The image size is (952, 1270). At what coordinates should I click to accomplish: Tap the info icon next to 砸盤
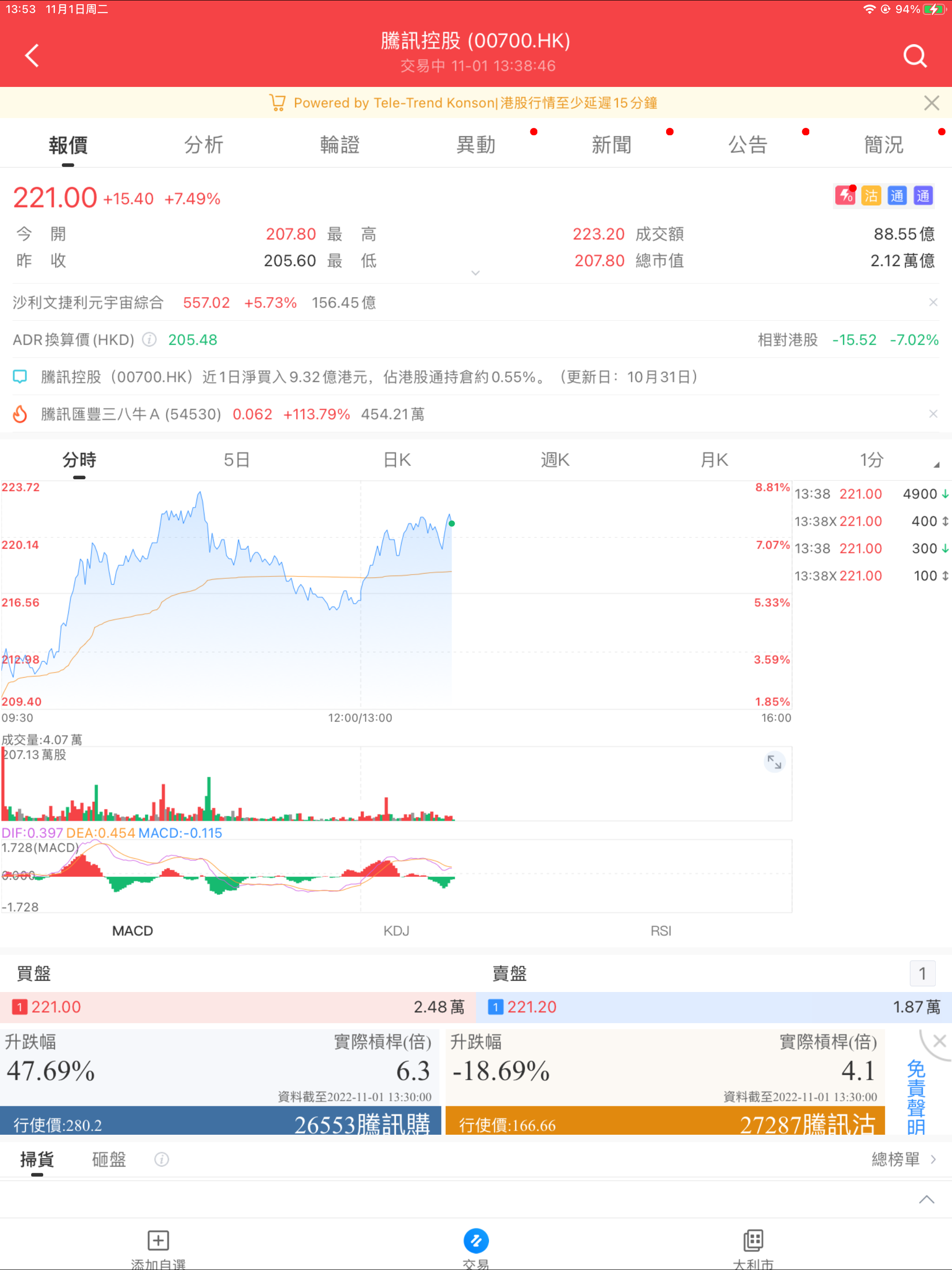pyautogui.click(x=161, y=1159)
